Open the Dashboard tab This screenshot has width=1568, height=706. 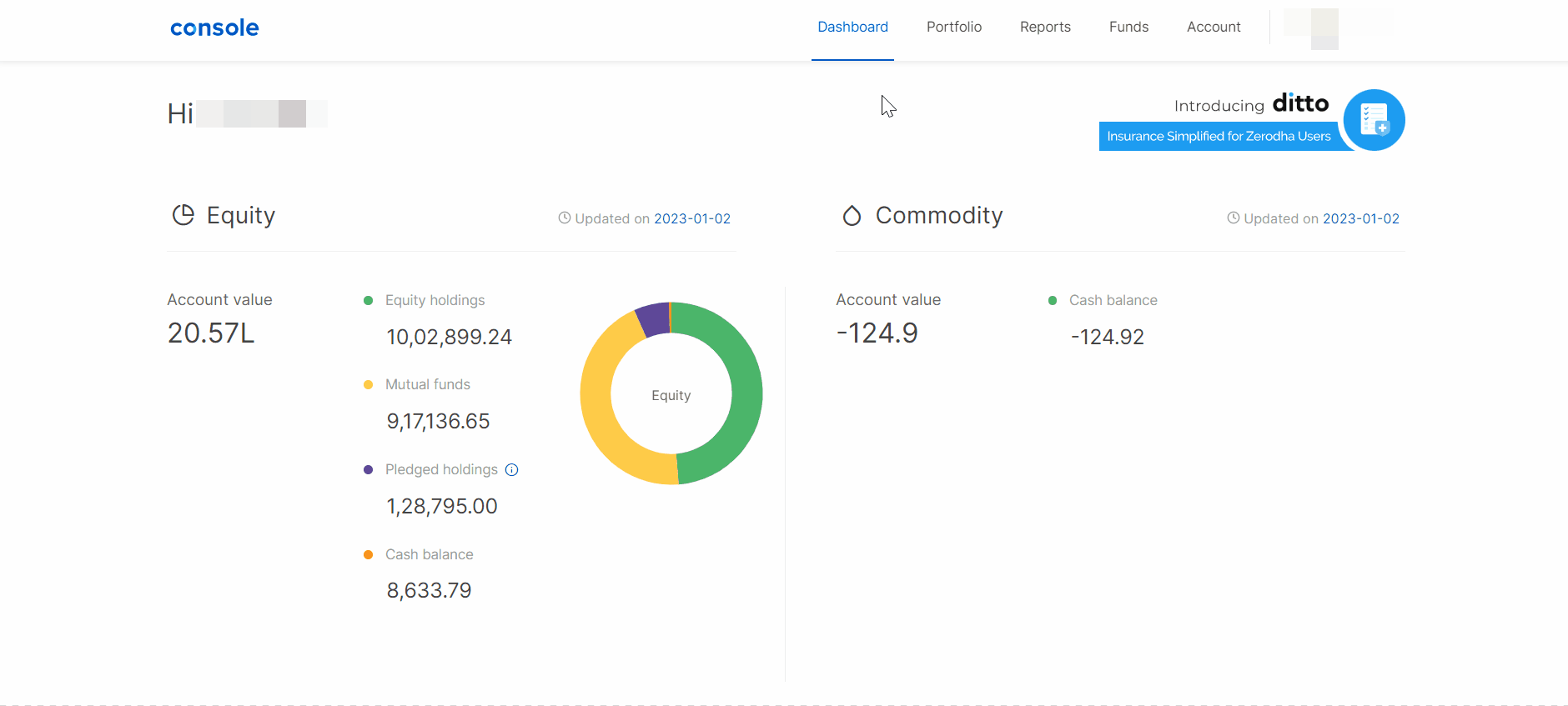pos(852,28)
